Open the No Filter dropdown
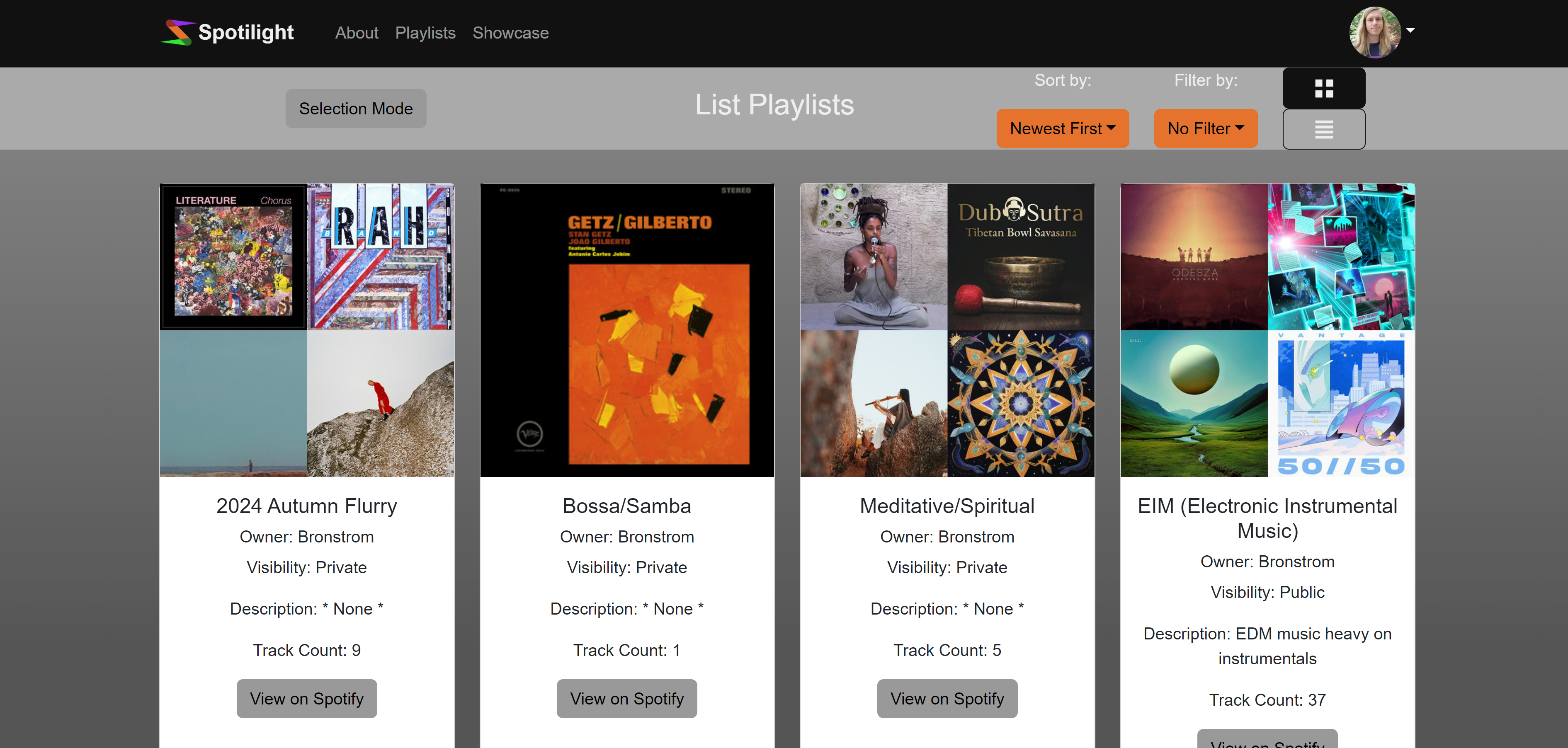1568x748 pixels. pyautogui.click(x=1205, y=128)
